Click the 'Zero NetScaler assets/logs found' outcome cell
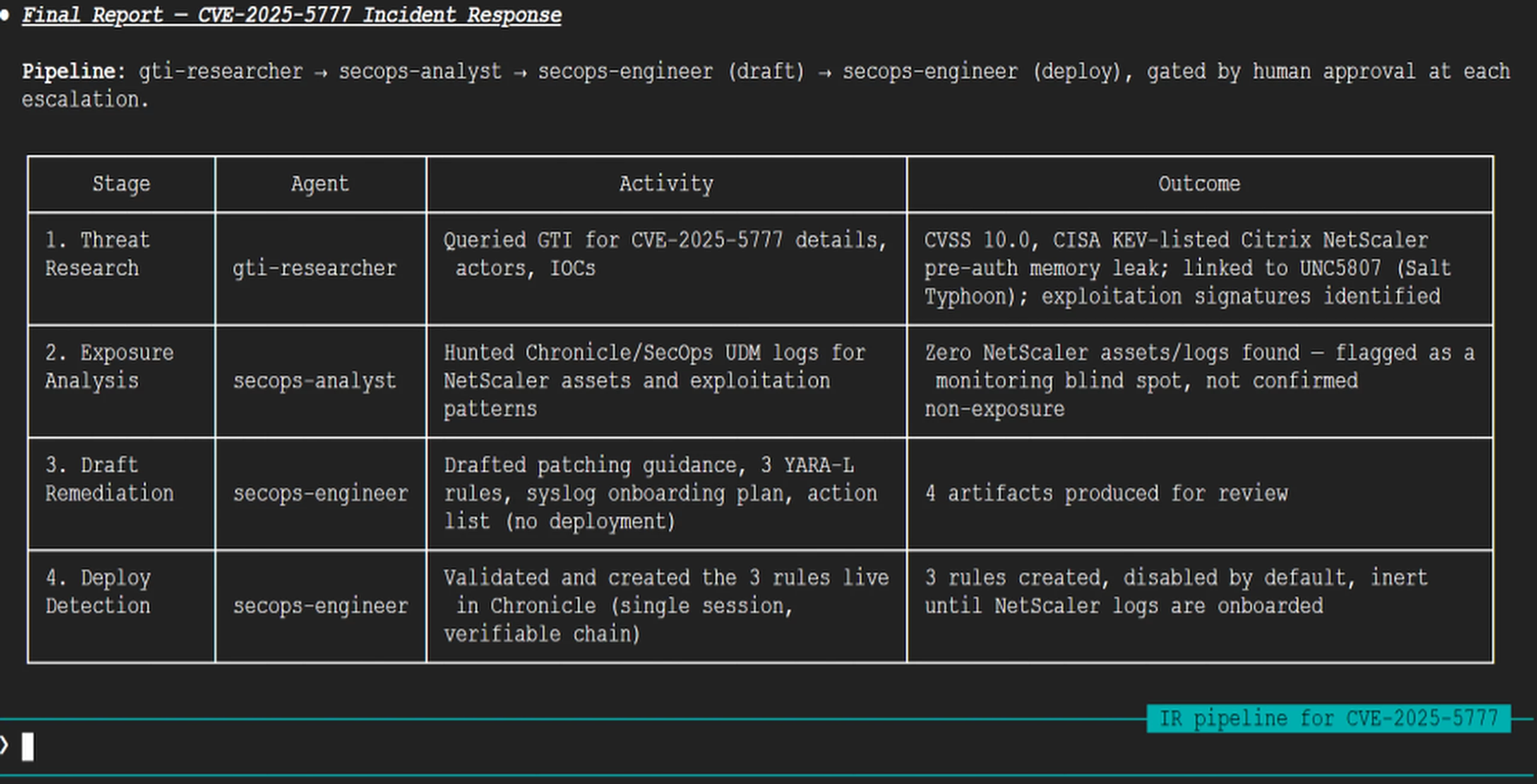The width and height of the screenshot is (1537, 784). (1200, 381)
